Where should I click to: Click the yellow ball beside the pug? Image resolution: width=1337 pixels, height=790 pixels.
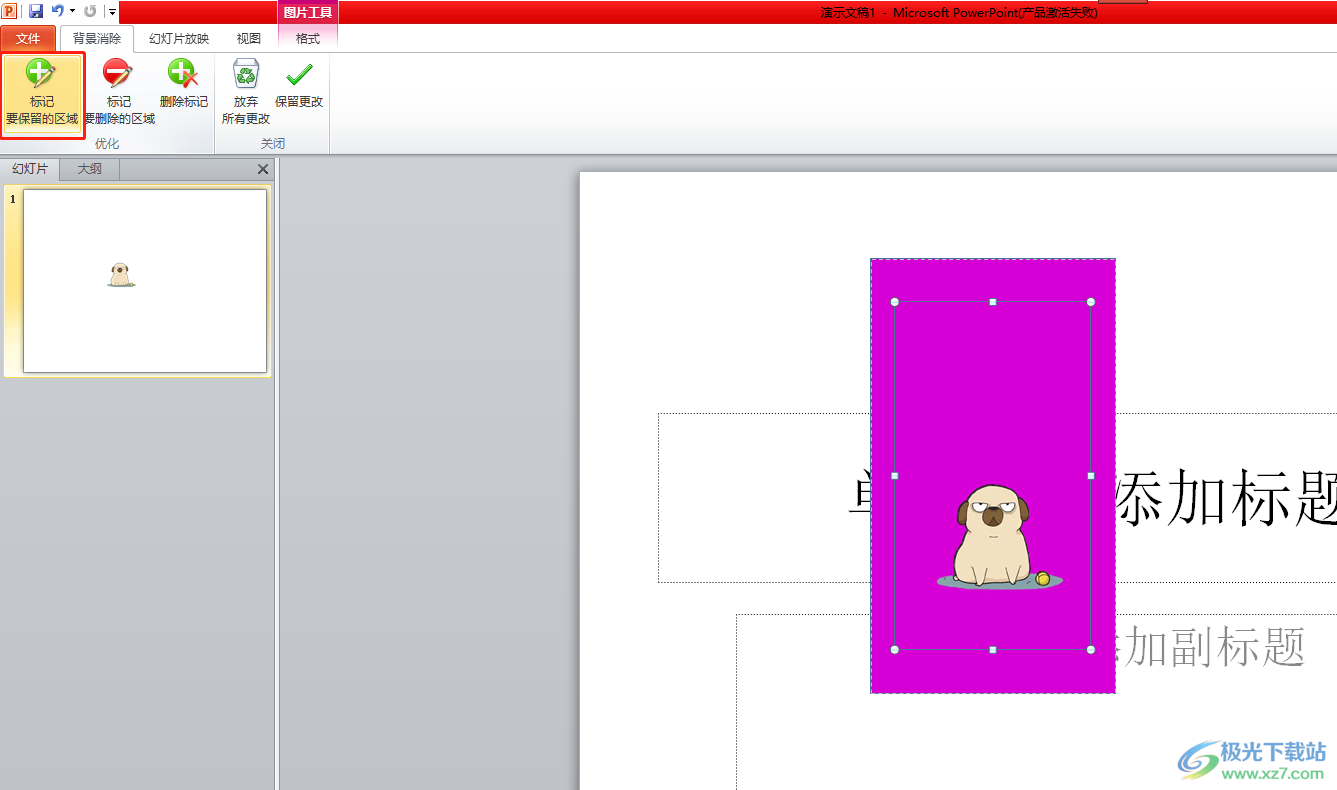[1043, 578]
